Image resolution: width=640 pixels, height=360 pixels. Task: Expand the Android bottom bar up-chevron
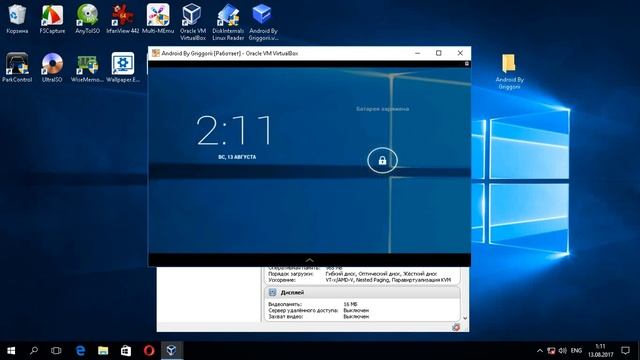pos(309,260)
